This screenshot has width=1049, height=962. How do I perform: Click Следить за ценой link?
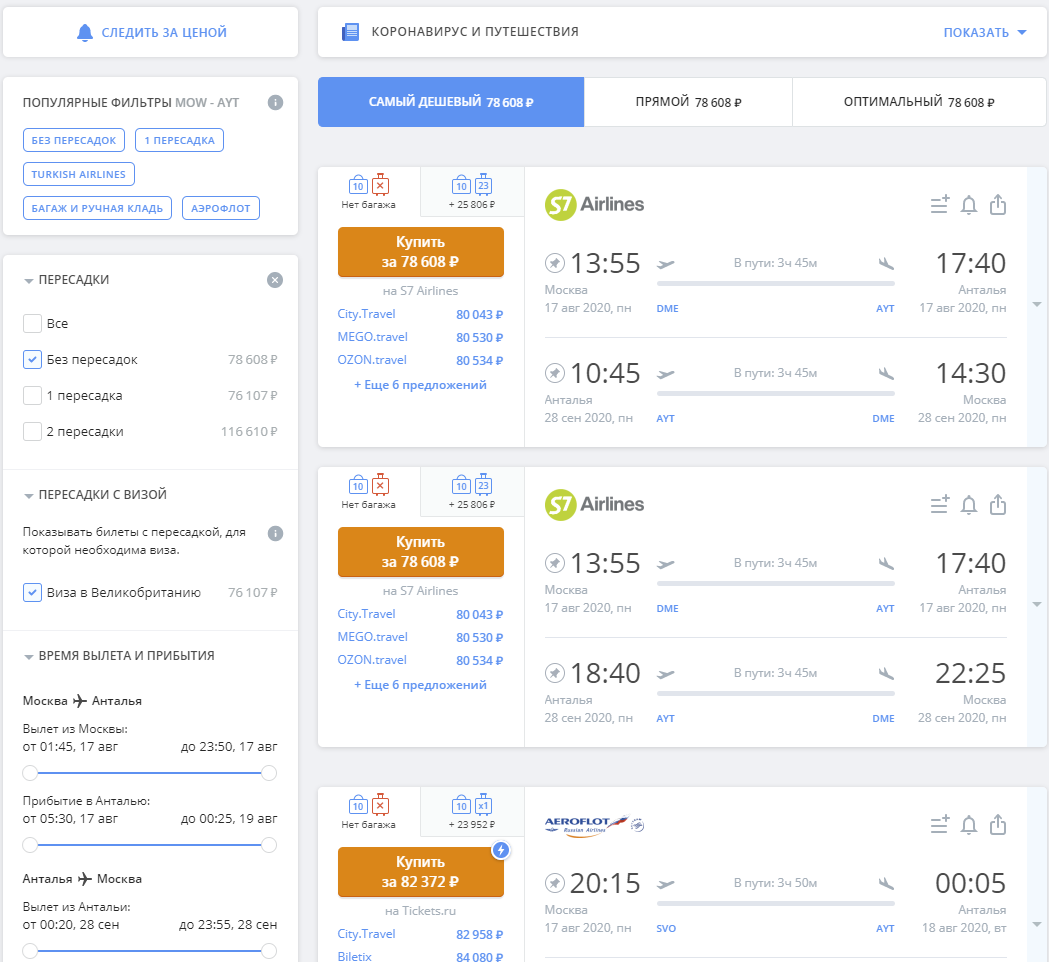164,32
